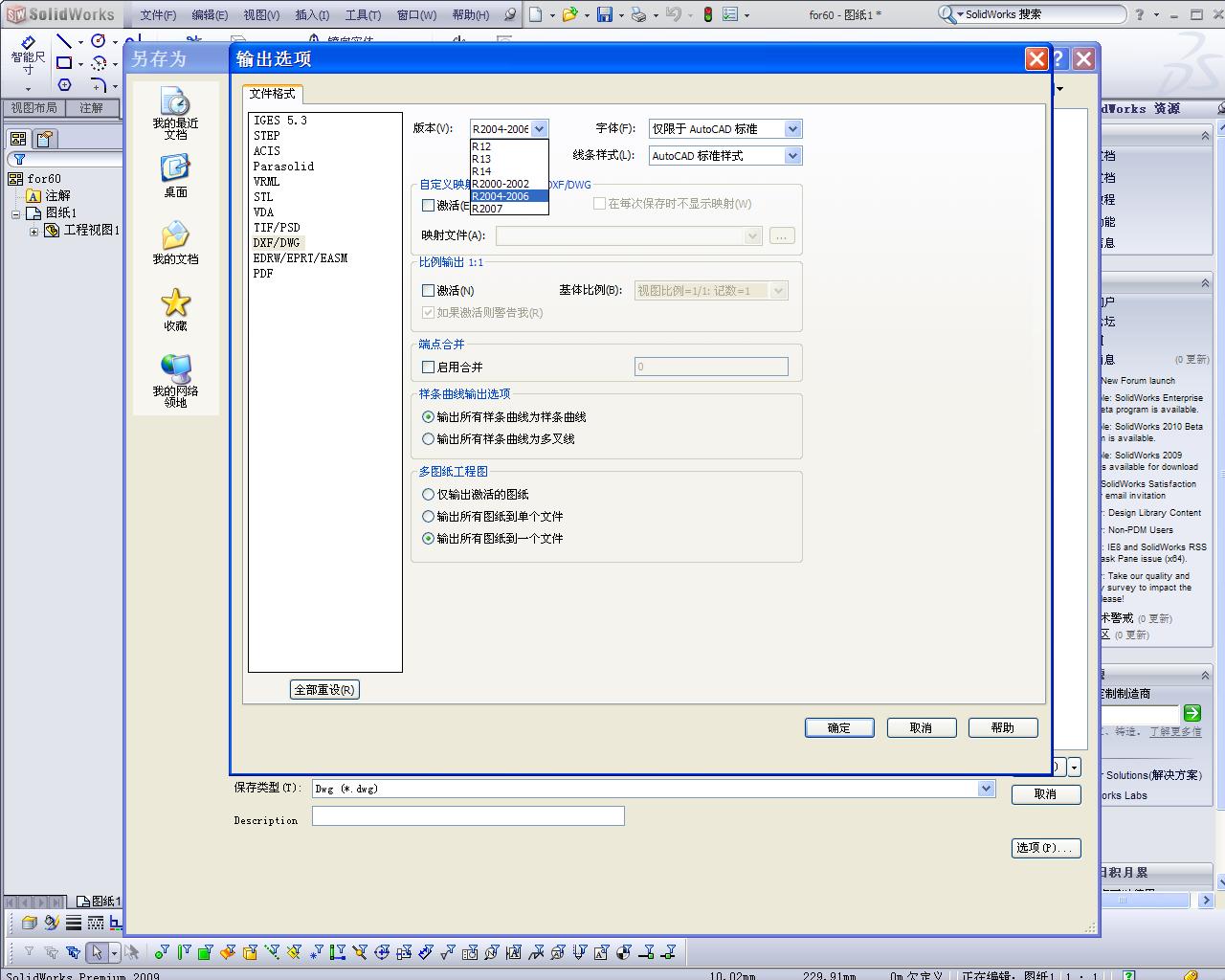This screenshot has height=980, width=1225.
Task: Click the Open file folder icon
Action: [569, 14]
